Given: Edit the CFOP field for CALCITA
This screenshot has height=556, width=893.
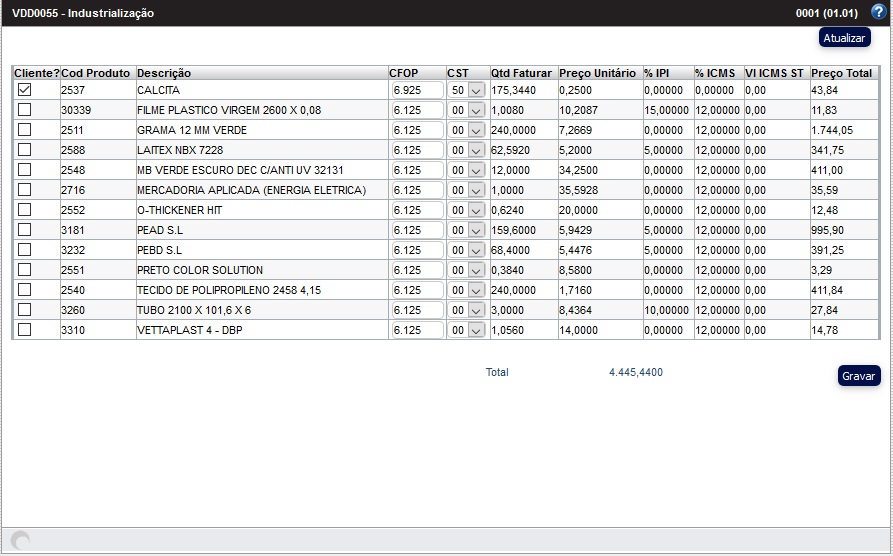Looking at the screenshot, I should (417, 90).
